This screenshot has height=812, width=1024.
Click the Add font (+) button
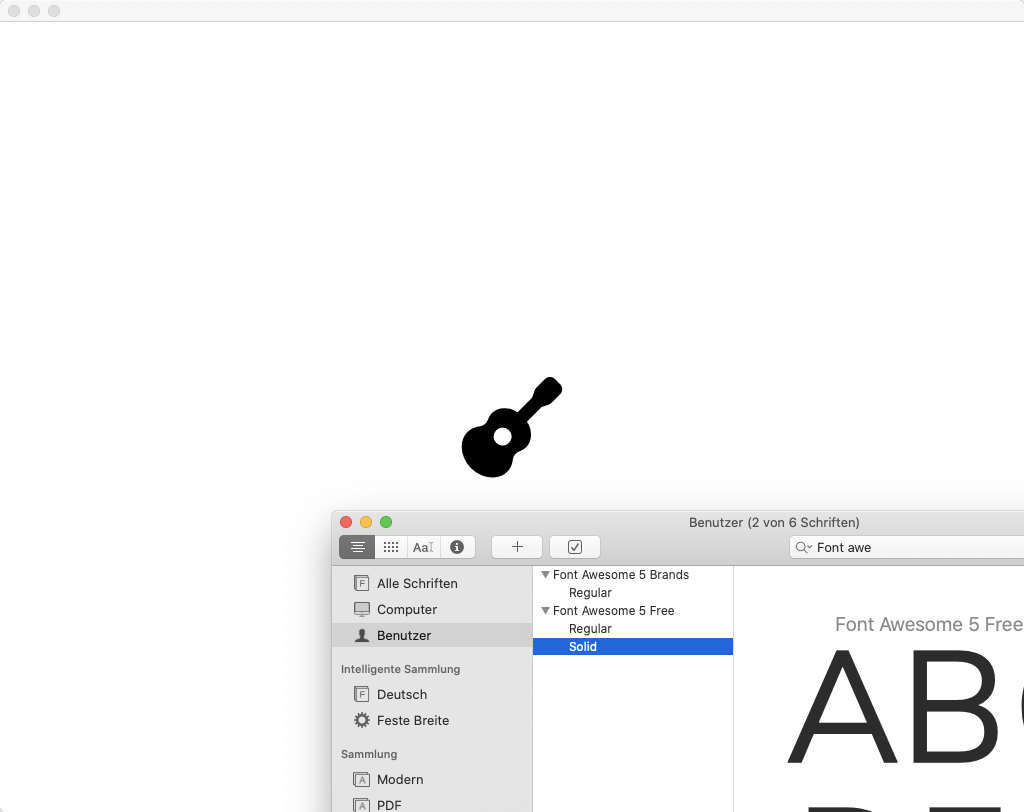(516, 547)
